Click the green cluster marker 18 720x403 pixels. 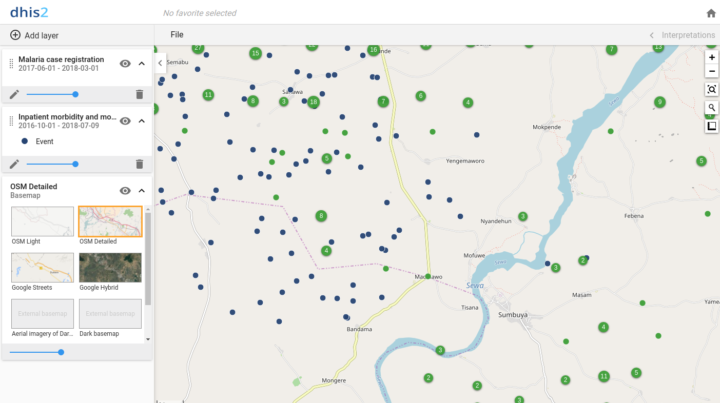click(313, 102)
